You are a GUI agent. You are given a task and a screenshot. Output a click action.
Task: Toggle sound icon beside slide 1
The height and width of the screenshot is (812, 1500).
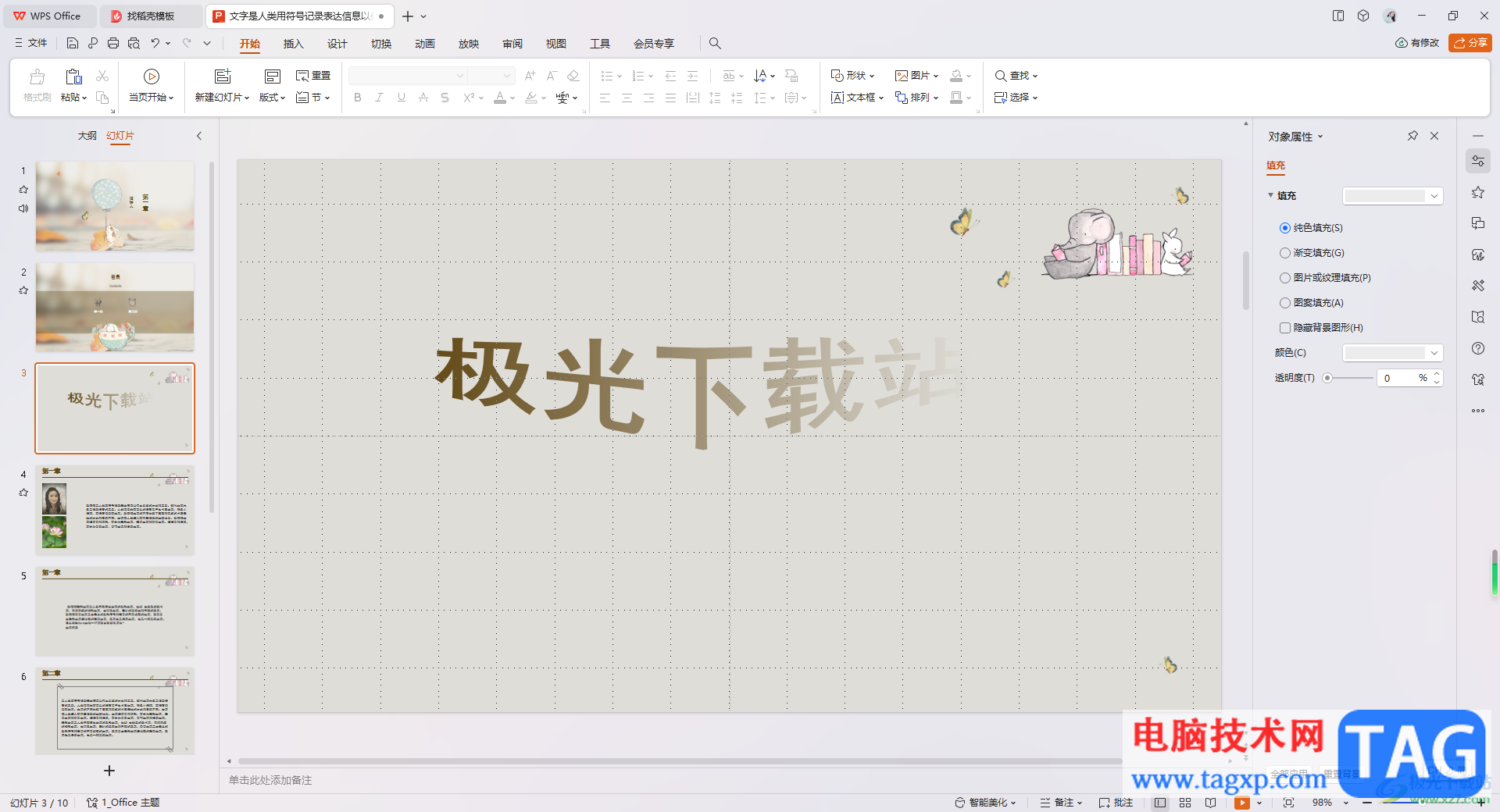(x=23, y=208)
